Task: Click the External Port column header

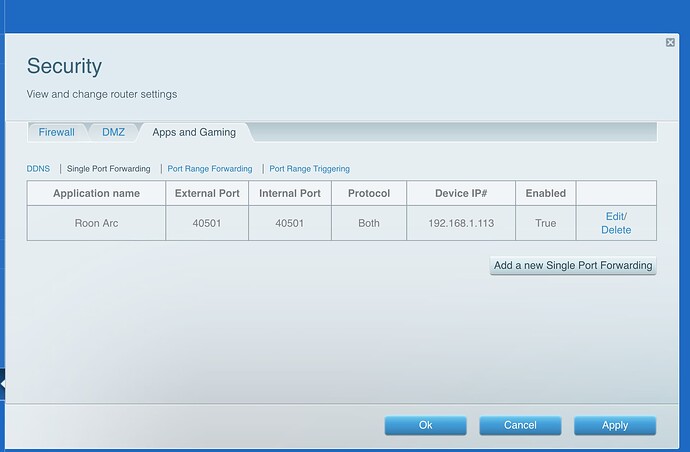Action: (x=207, y=193)
